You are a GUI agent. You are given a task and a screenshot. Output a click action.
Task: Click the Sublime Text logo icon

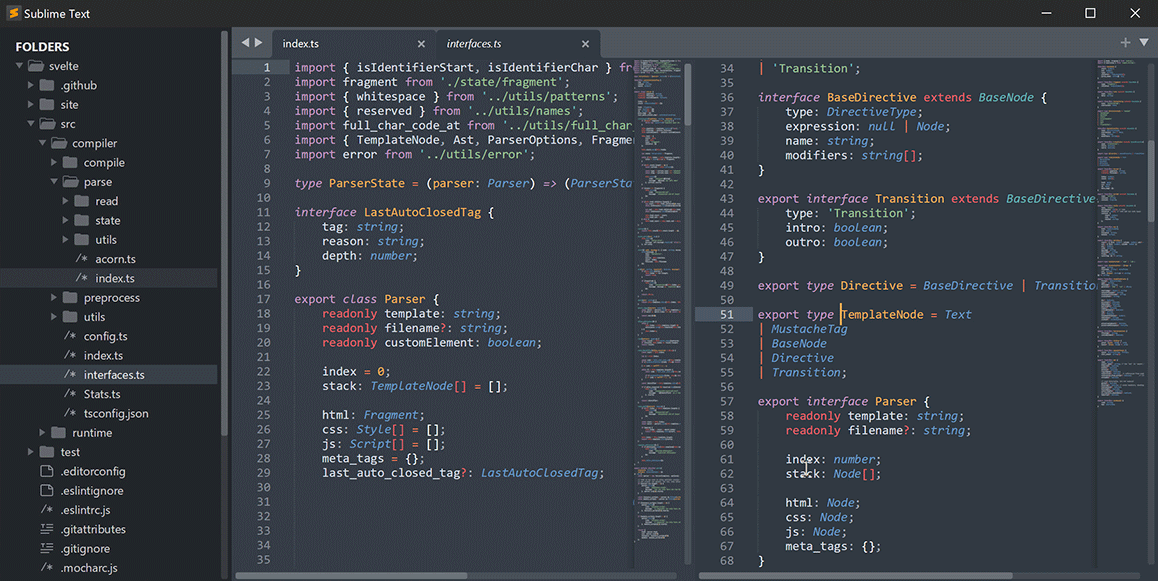click(13, 13)
